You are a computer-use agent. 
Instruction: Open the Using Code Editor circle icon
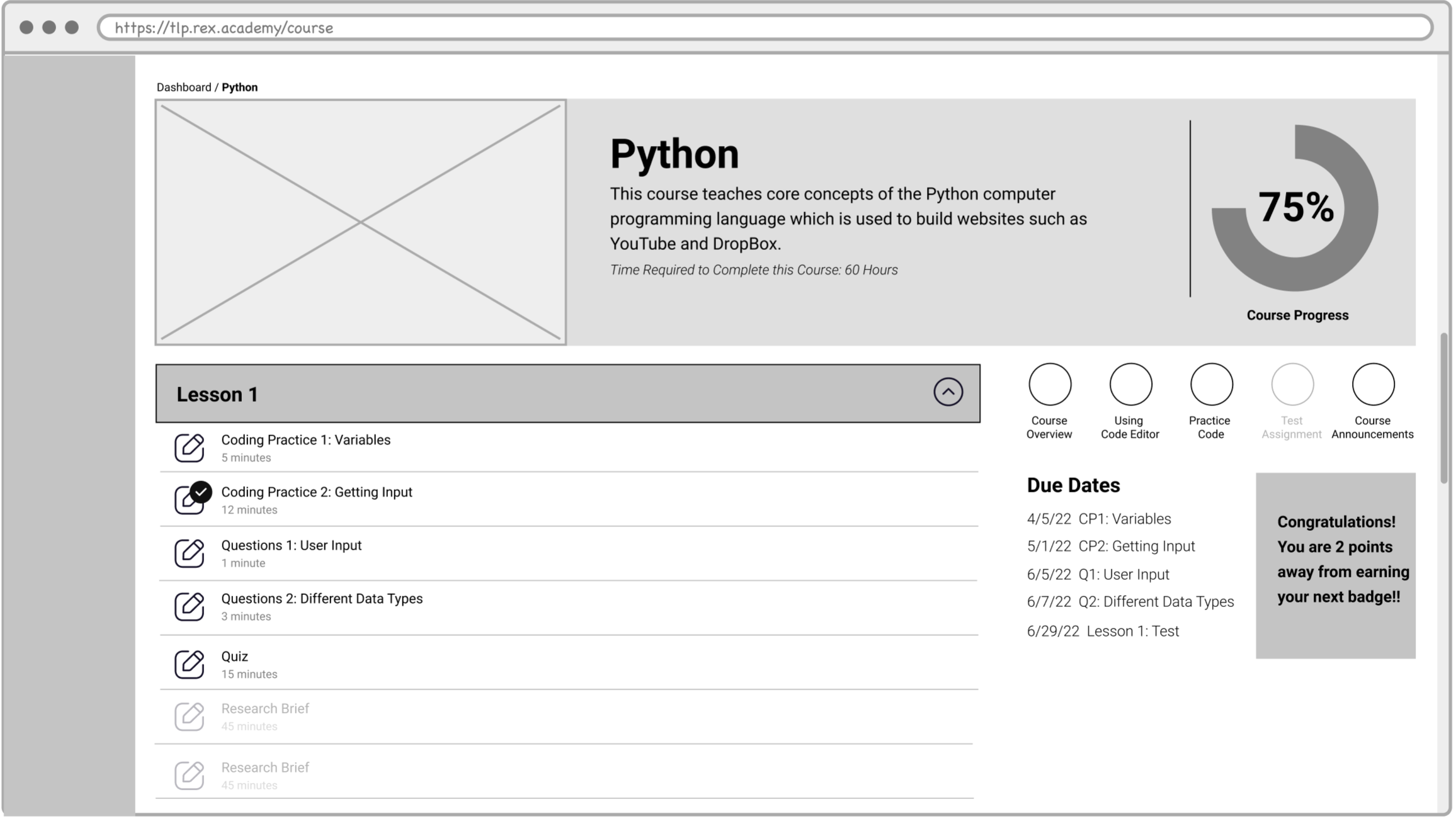[1130, 385]
